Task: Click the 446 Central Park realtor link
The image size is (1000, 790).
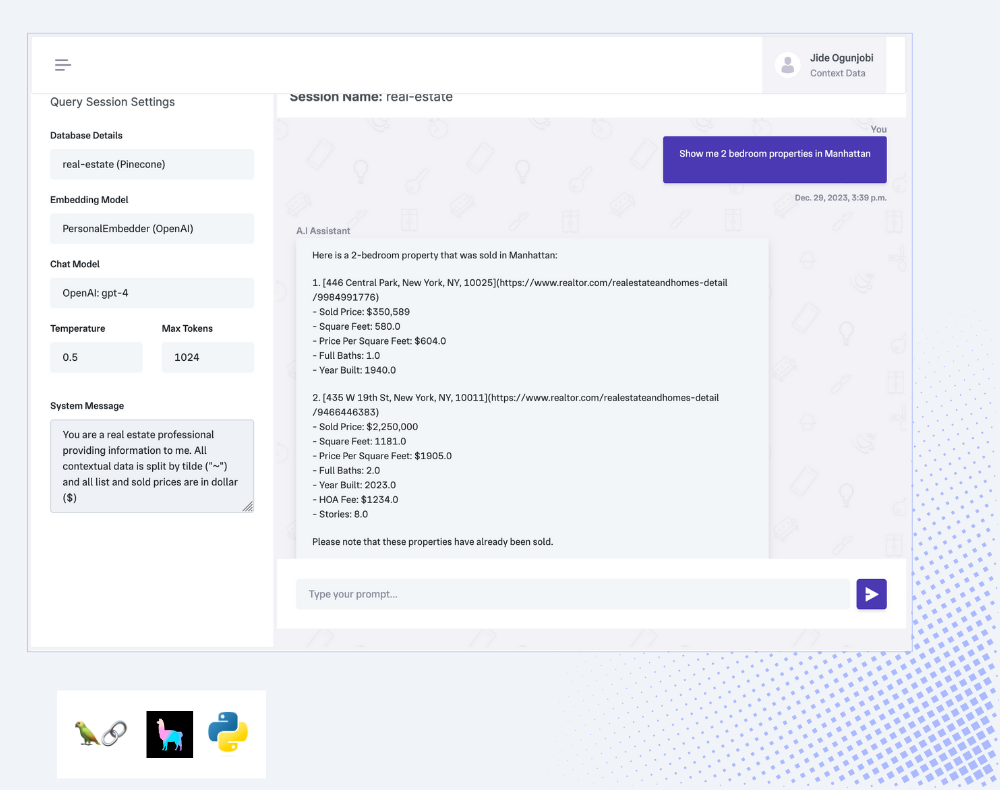Action: (x=519, y=290)
